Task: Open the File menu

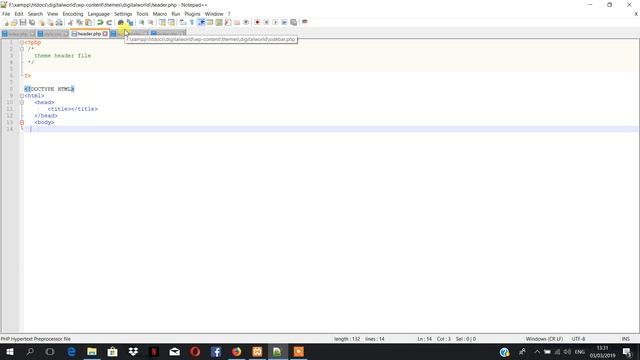Action: 6,14
